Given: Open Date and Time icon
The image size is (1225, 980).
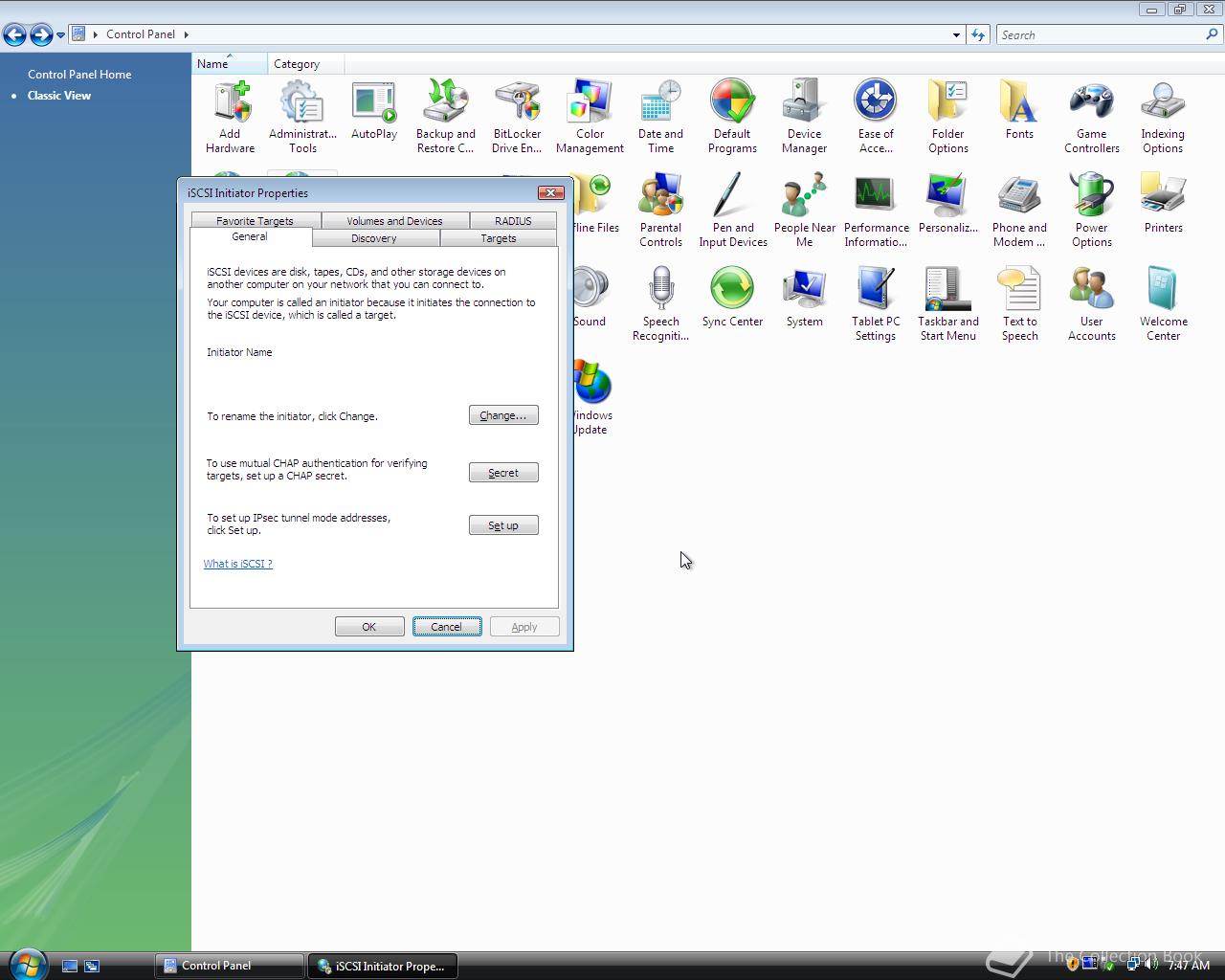Looking at the screenshot, I should point(660,117).
